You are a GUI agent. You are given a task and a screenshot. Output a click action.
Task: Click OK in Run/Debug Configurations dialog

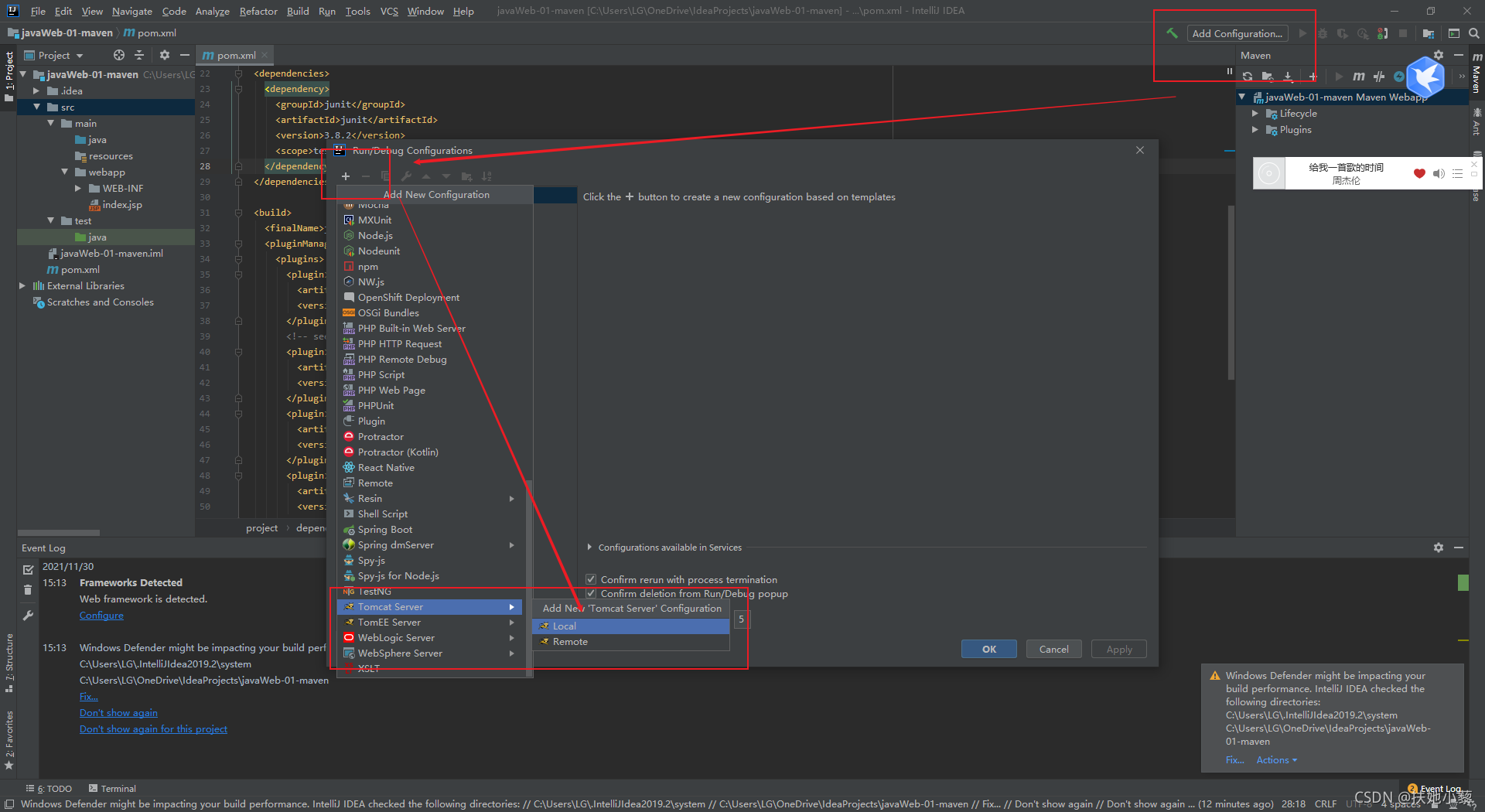tap(988, 650)
